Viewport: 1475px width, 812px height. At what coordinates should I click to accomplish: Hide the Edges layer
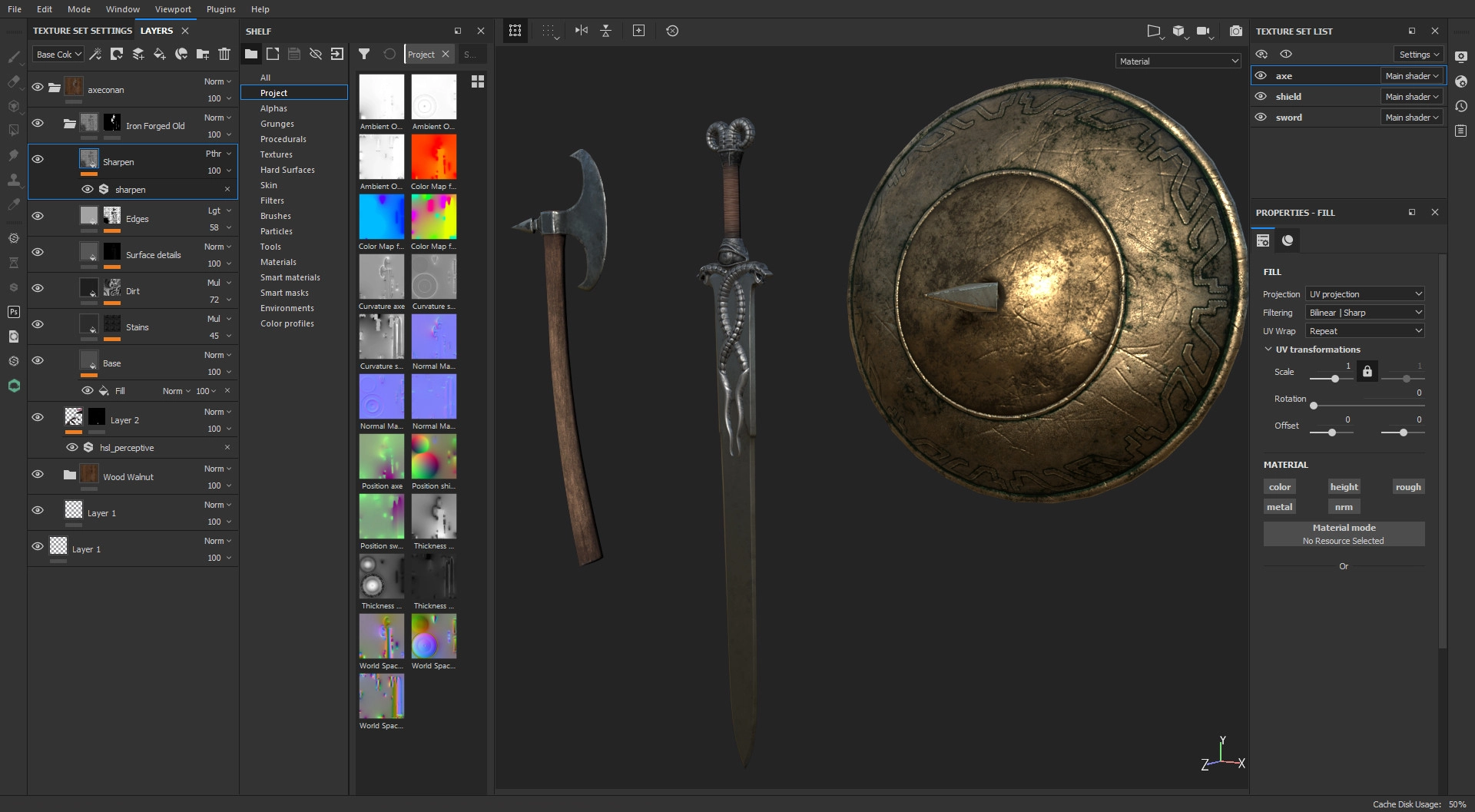click(x=38, y=216)
